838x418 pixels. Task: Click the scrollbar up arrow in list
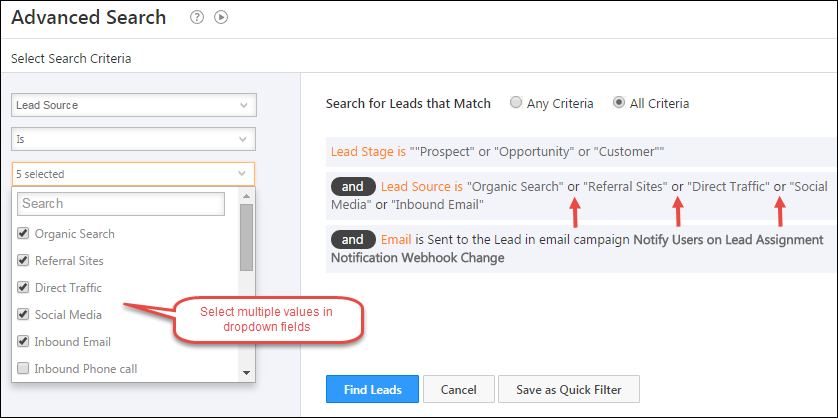point(246,196)
